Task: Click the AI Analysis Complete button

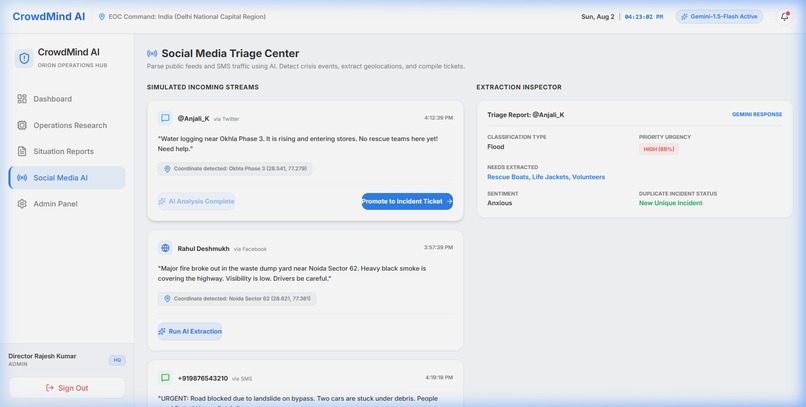Action: coord(196,201)
